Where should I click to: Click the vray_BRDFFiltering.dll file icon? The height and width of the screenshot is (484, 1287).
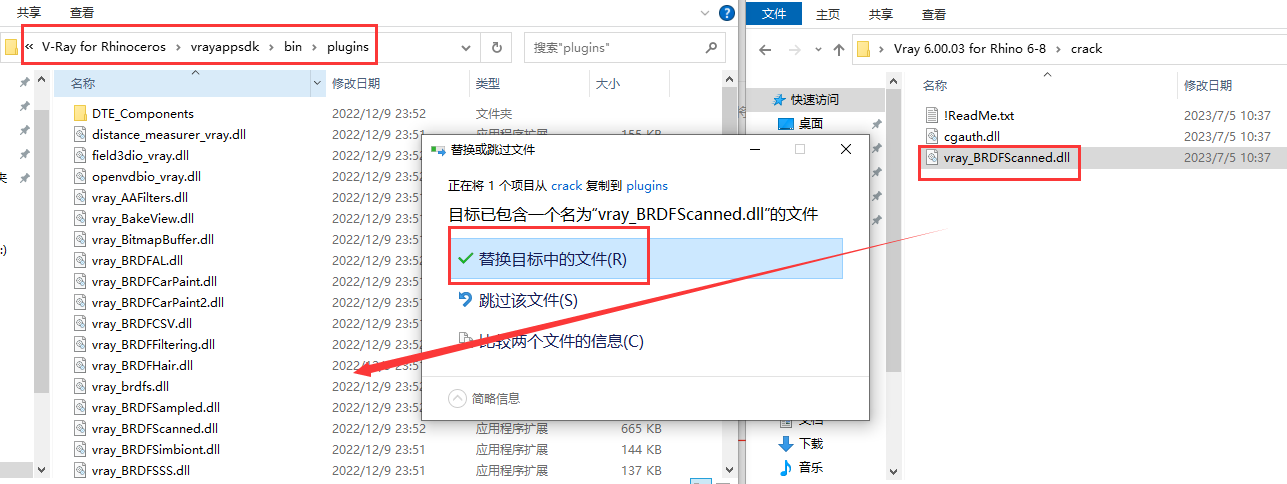pyautogui.click(x=82, y=344)
